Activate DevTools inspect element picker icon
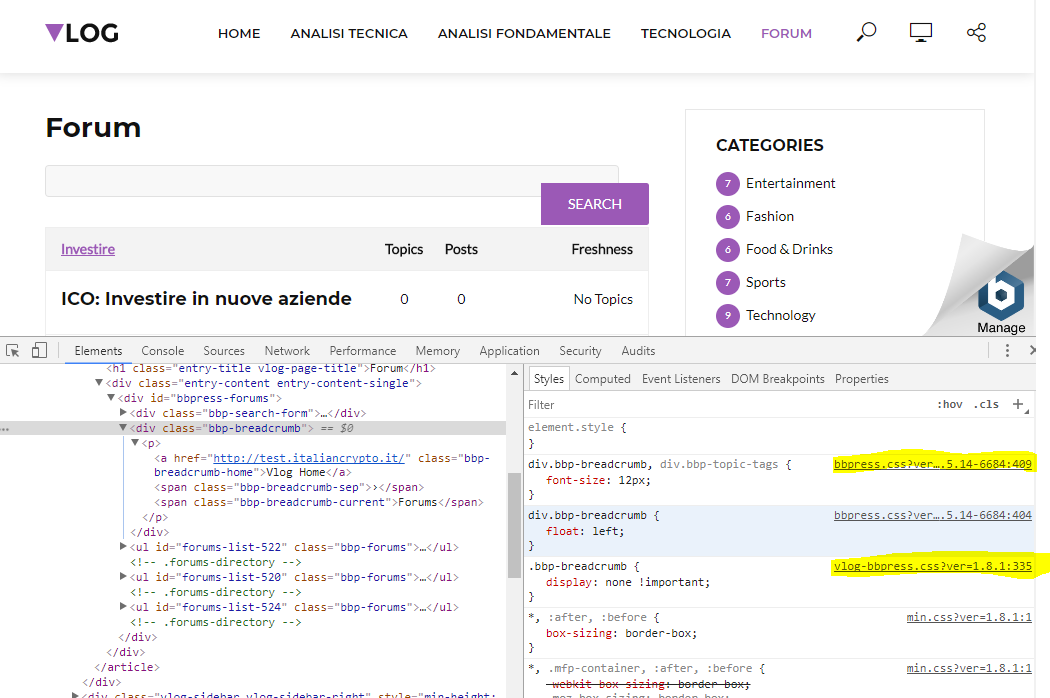This screenshot has width=1050, height=698. [x=13, y=350]
